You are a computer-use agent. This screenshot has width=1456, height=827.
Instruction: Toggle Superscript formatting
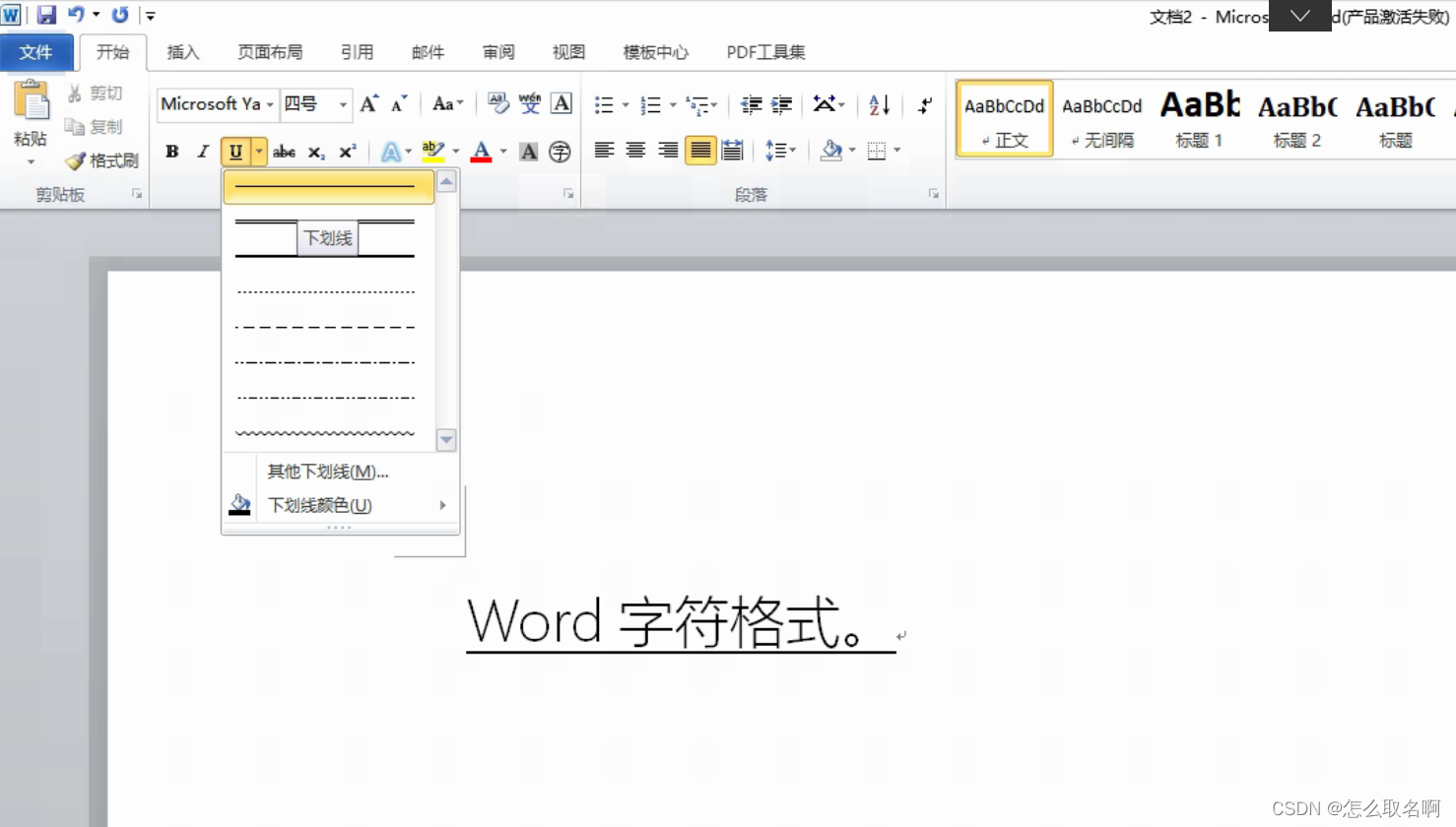tap(348, 152)
